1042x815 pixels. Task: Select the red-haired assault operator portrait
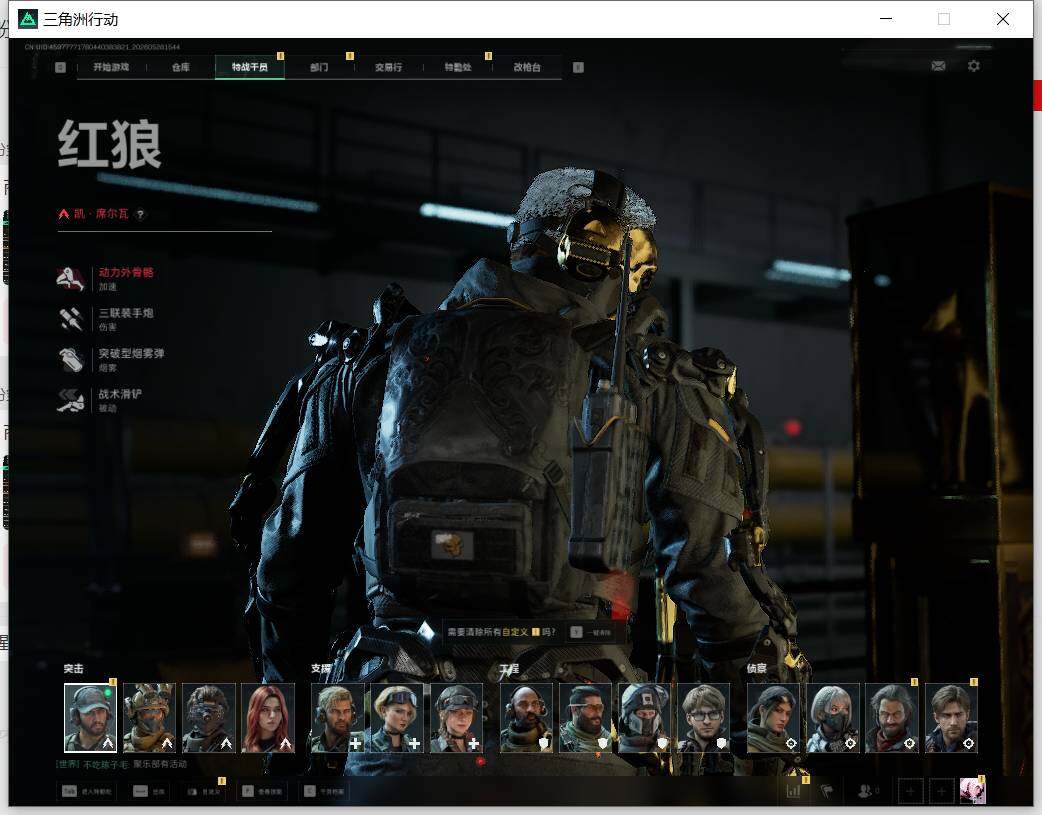(268, 718)
